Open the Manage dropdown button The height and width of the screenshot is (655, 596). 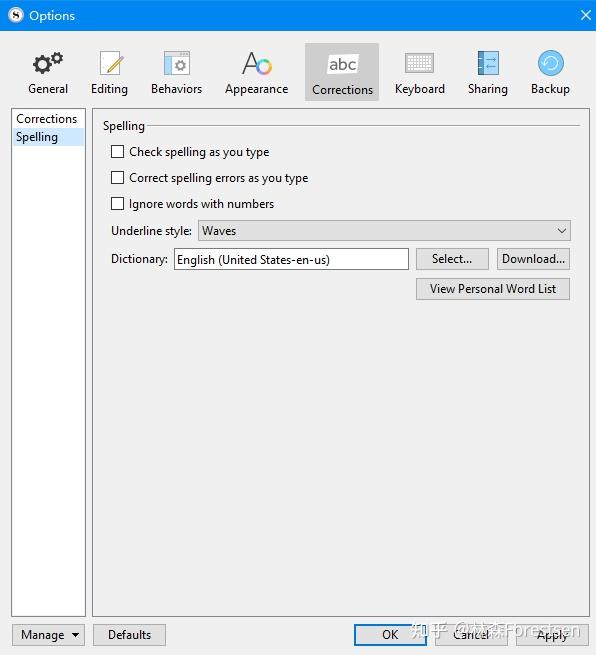(48, 635)
